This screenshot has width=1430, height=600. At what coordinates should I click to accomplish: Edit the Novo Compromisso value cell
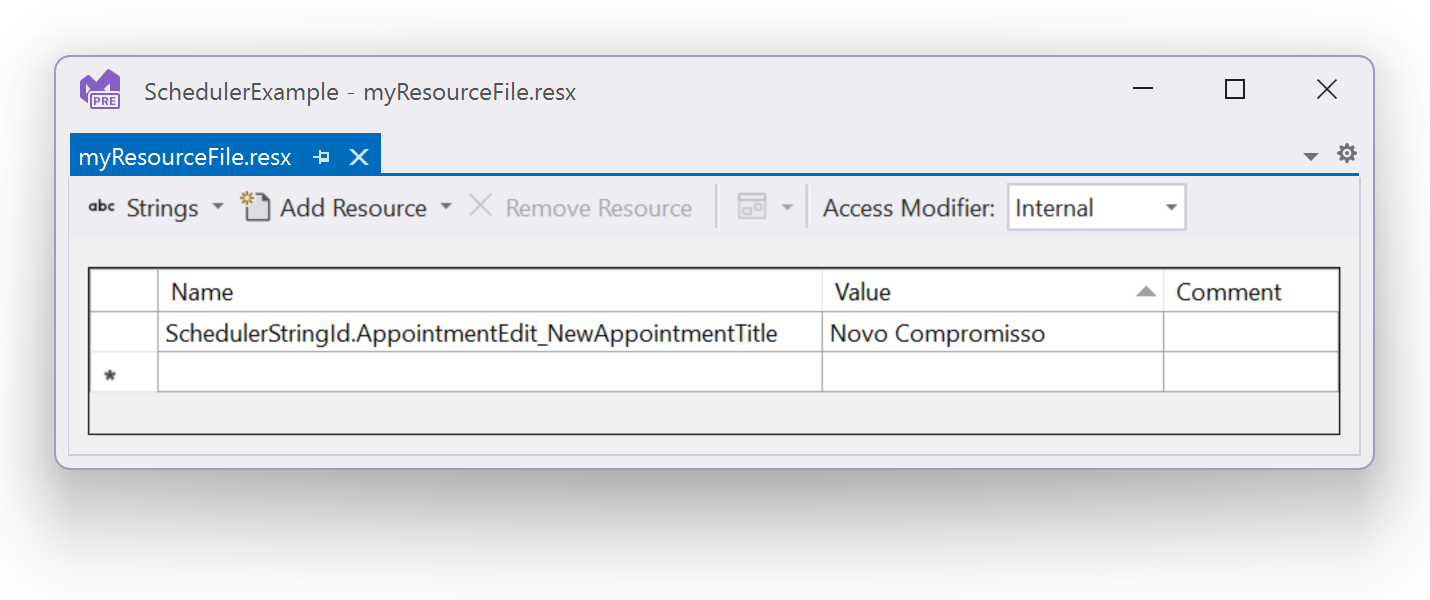pyautogui.click(x=992, y=333)
